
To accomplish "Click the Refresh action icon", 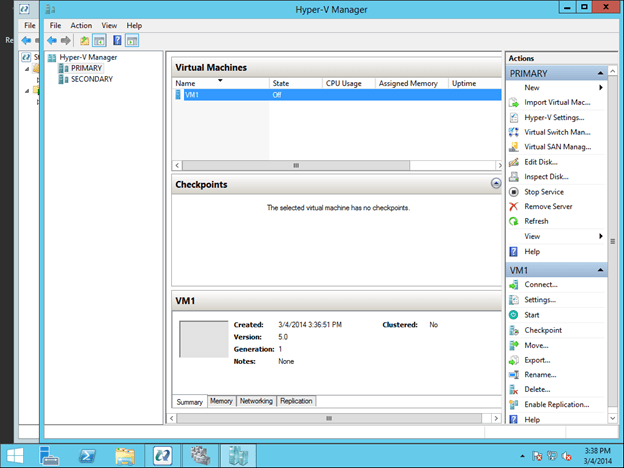I will click(514, 222).
